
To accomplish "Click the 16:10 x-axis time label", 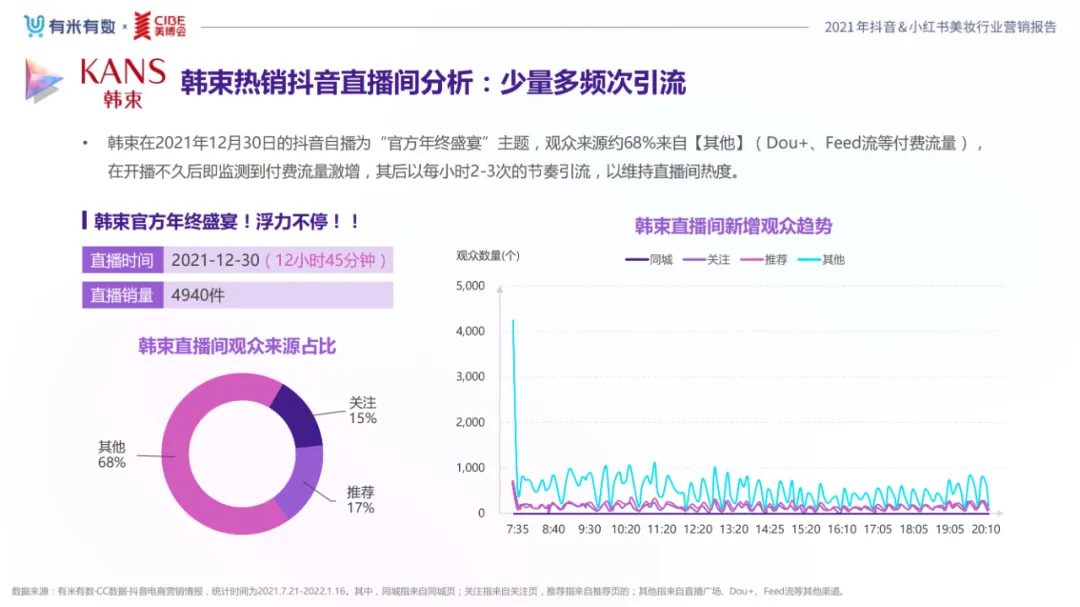I will 842,529.
